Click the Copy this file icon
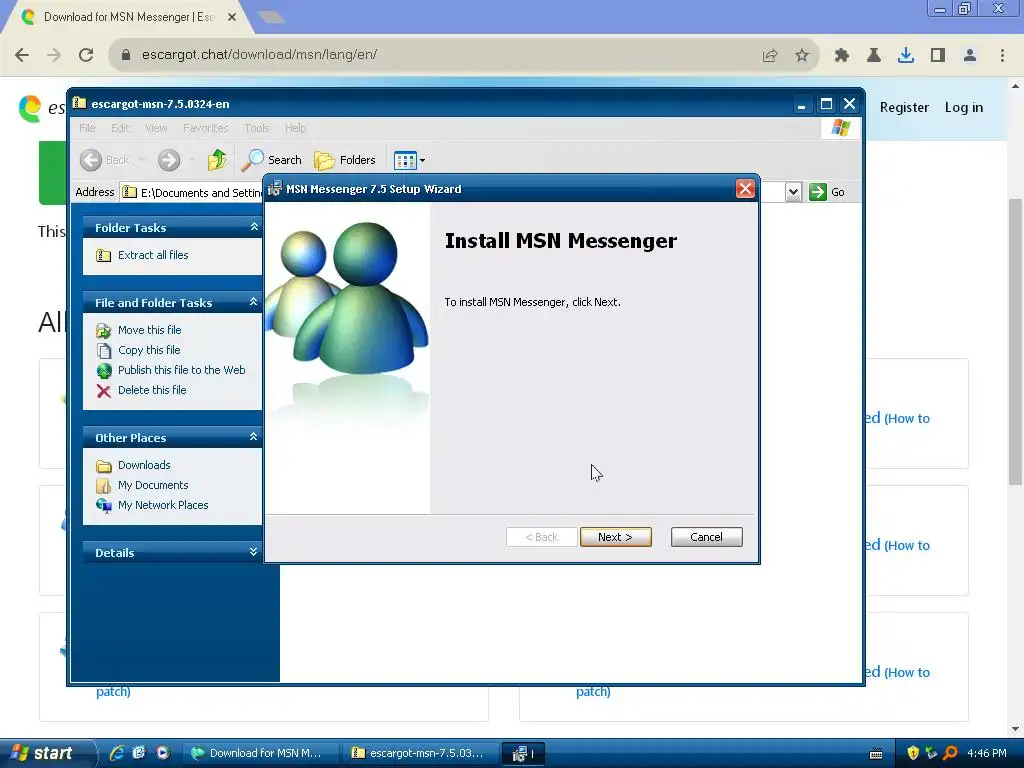 tap(103, 351)
